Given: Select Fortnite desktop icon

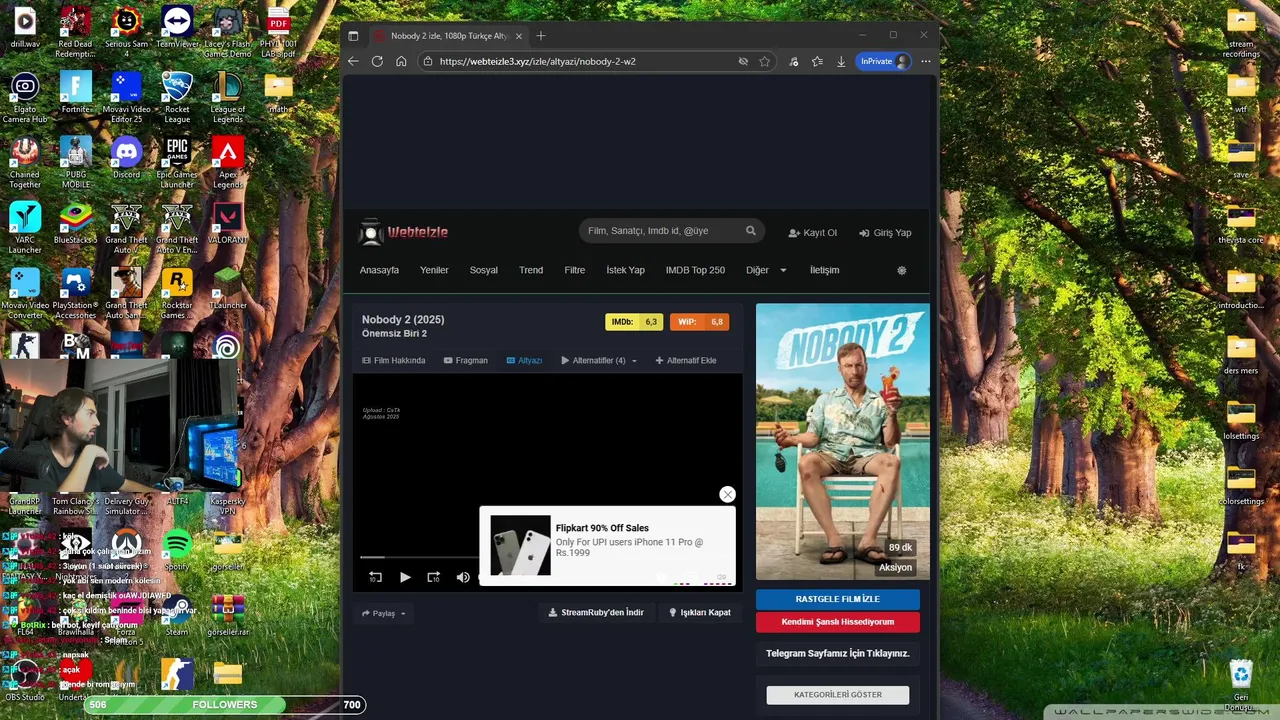Looking at the screenshot, I should pos(76,93).
